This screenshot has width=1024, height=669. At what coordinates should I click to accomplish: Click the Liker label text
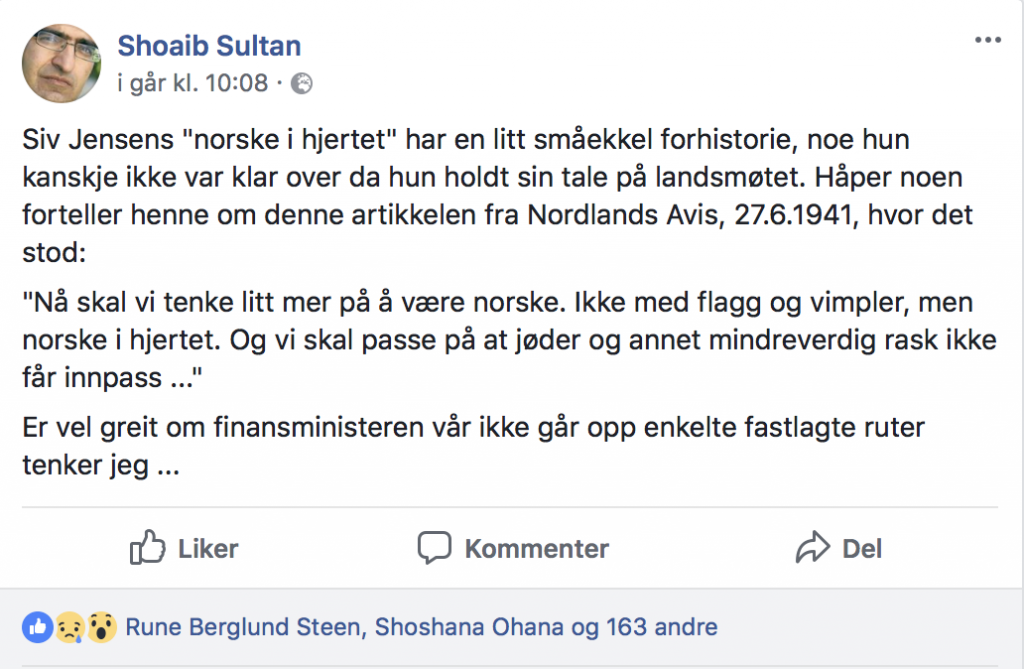point(208,548)
